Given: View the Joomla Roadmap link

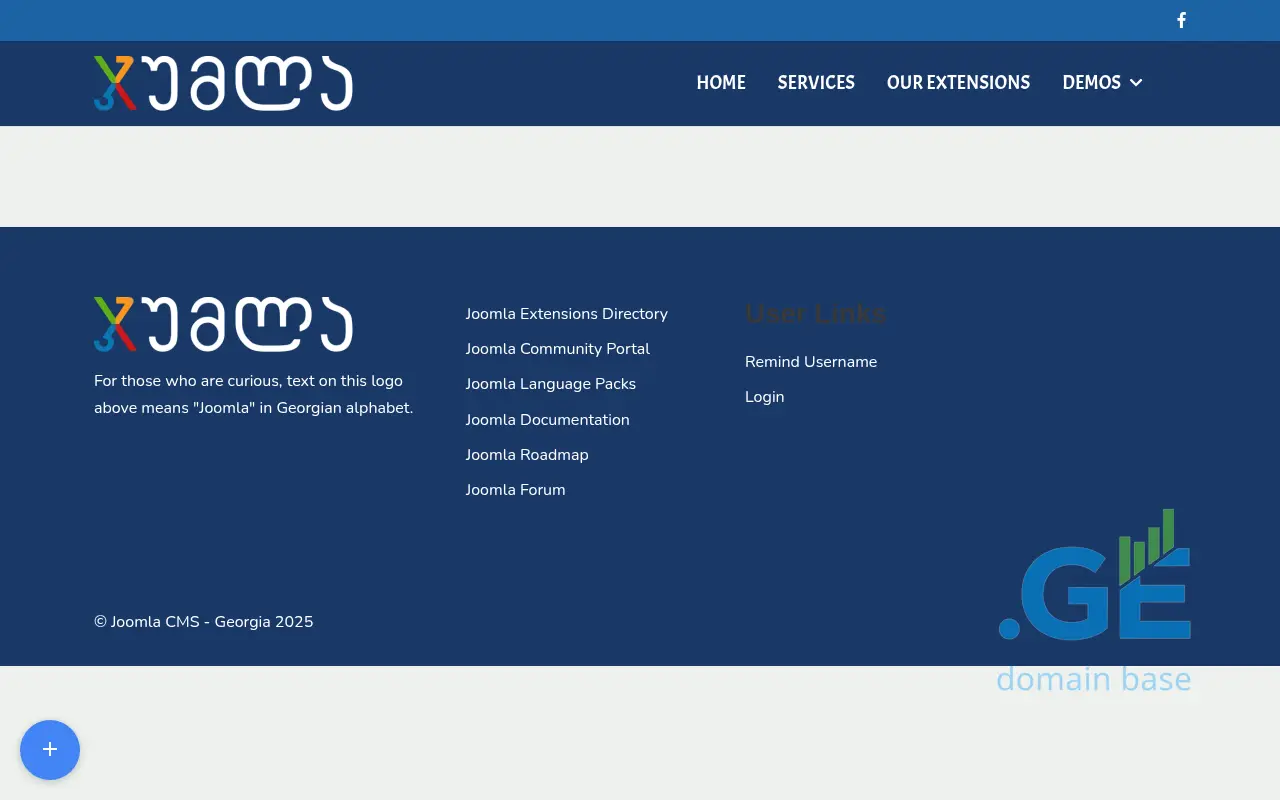Looking at the screenshot, I should click(526, 455).
